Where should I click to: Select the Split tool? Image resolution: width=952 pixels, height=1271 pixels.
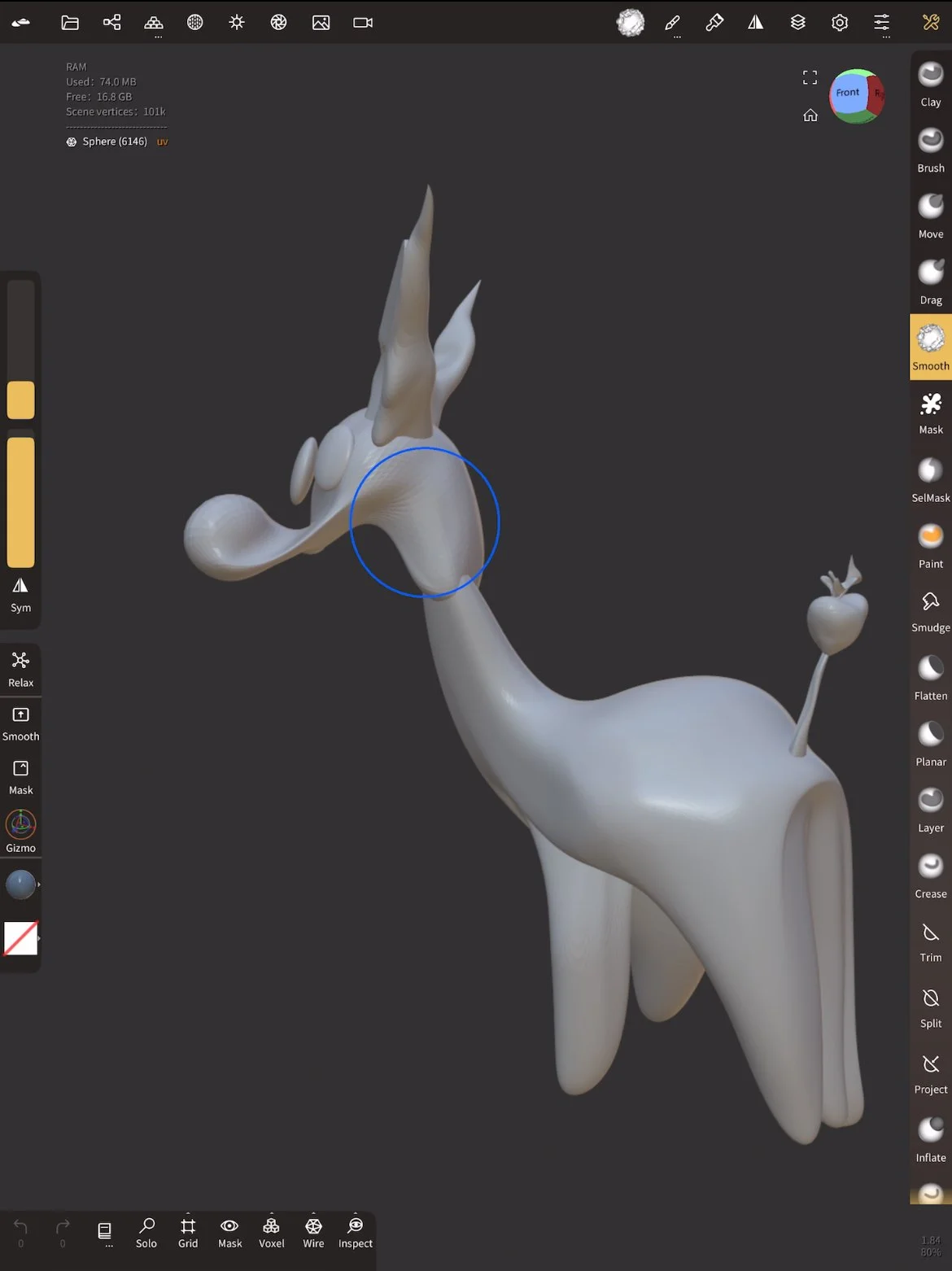(931, 1007)
